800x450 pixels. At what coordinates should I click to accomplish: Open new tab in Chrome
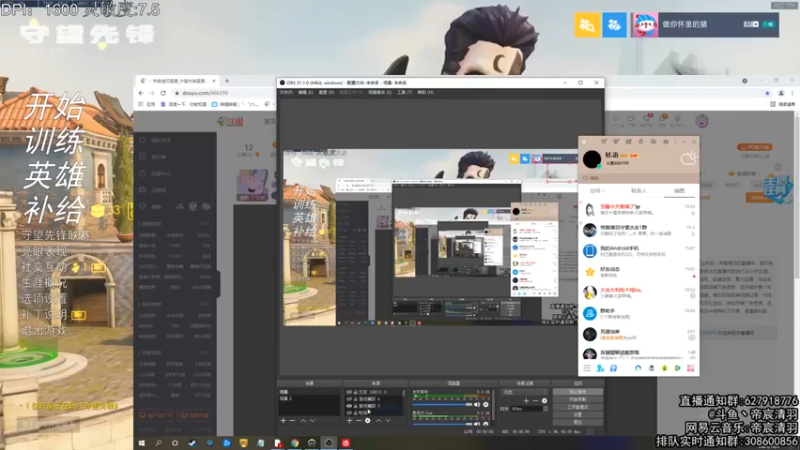tap(227, 81)
